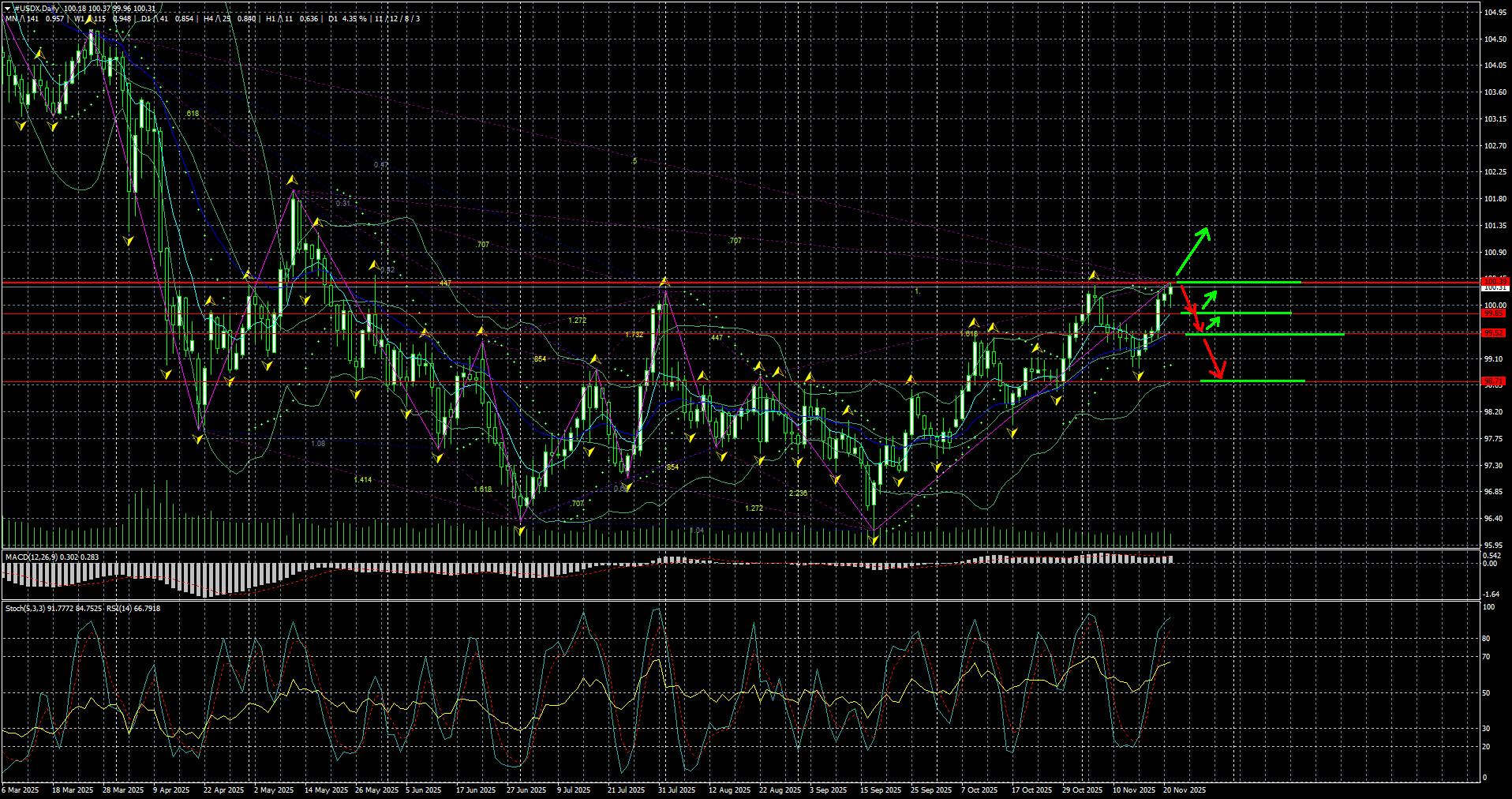
Task: Click the 20 Nov 2025 date label
Action: pos(1185,790)
